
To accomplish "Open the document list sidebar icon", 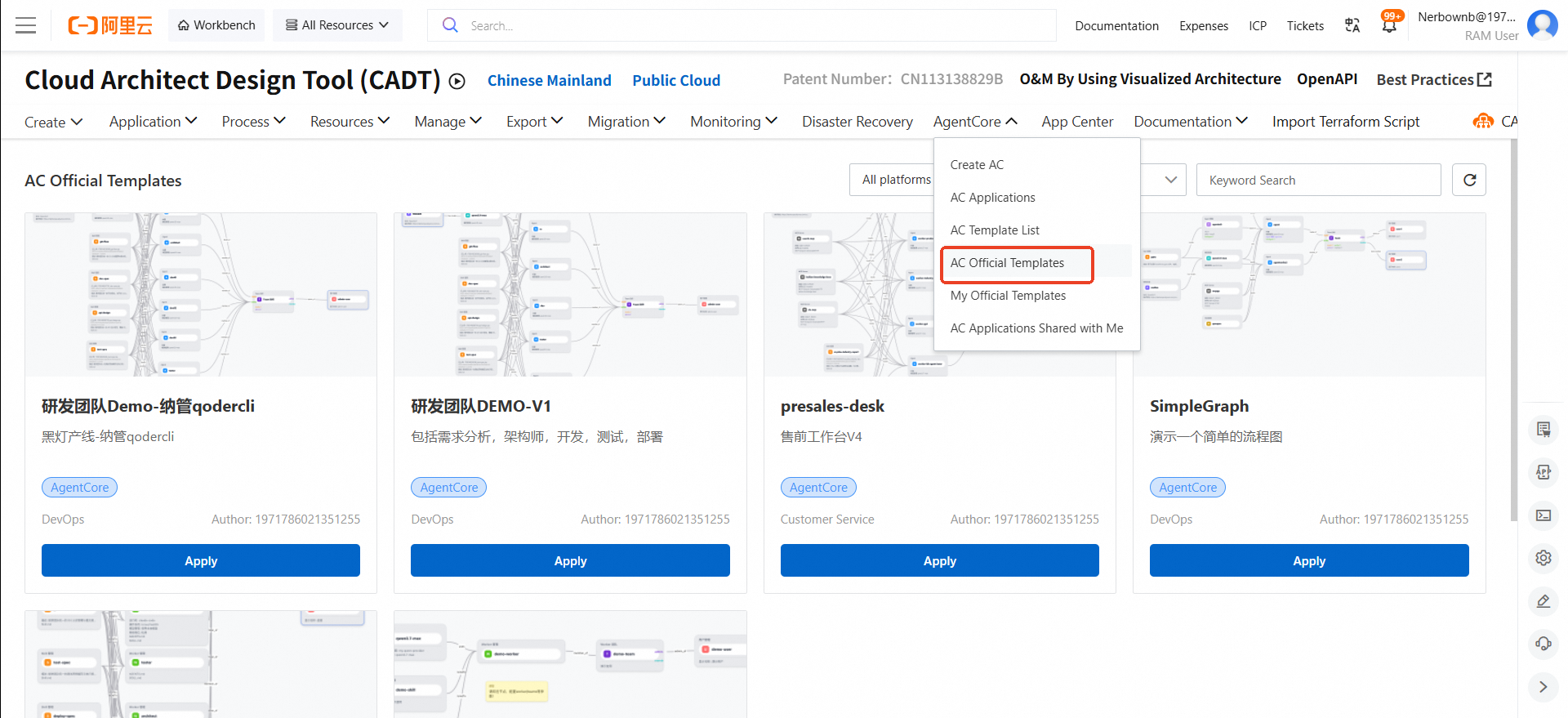I will tap(1543, 430).
